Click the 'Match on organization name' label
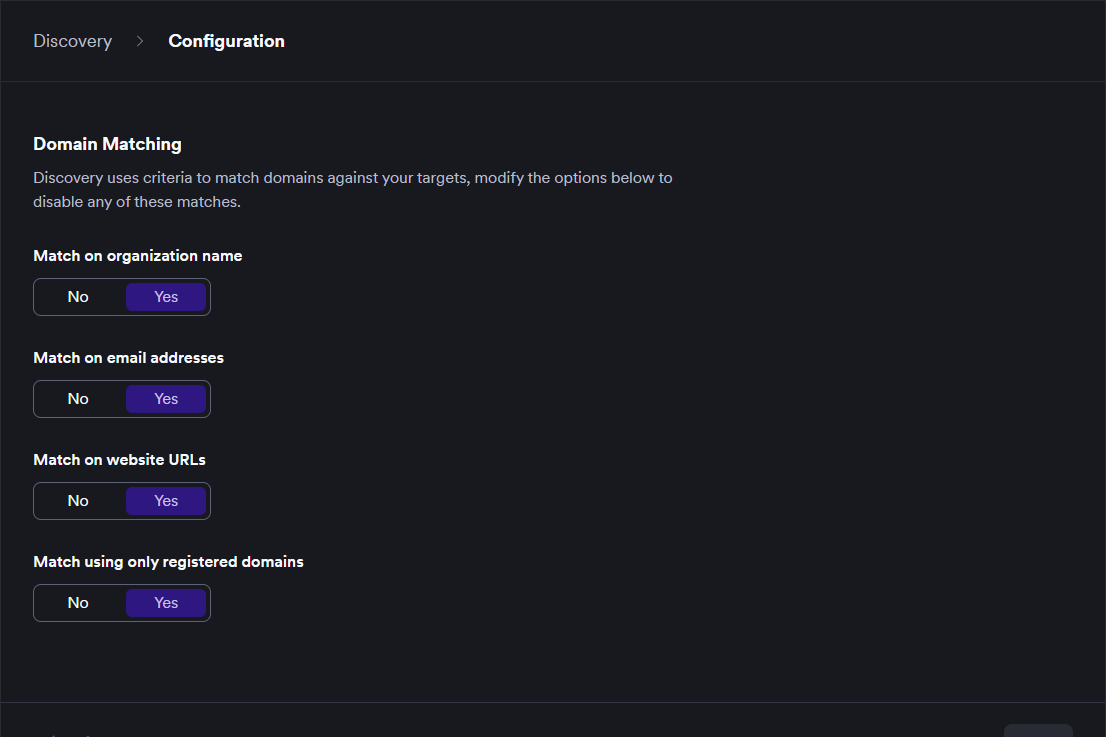The width and height of the screenshot is (1106, 737). coord(137,256)
